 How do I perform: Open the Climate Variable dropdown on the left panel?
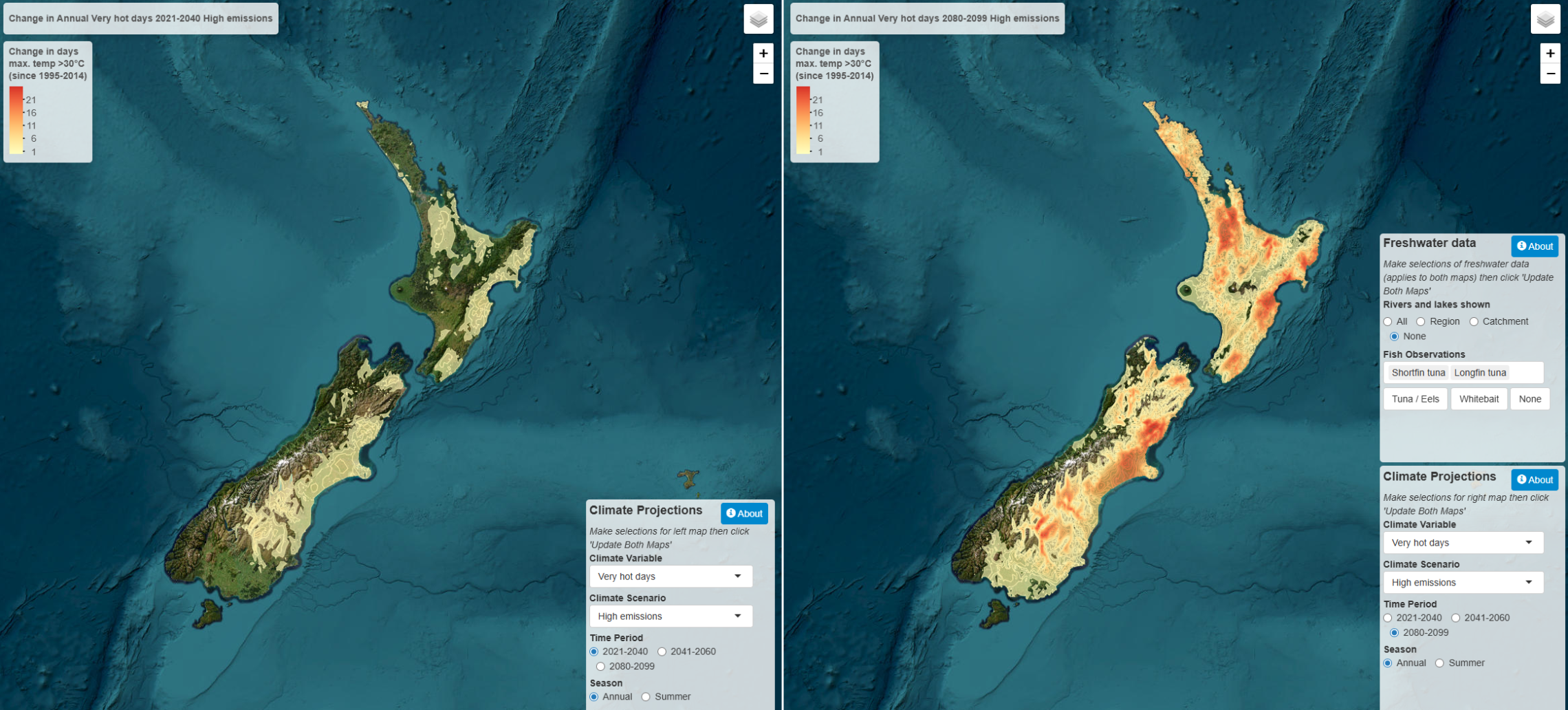[x=671, y=577]
